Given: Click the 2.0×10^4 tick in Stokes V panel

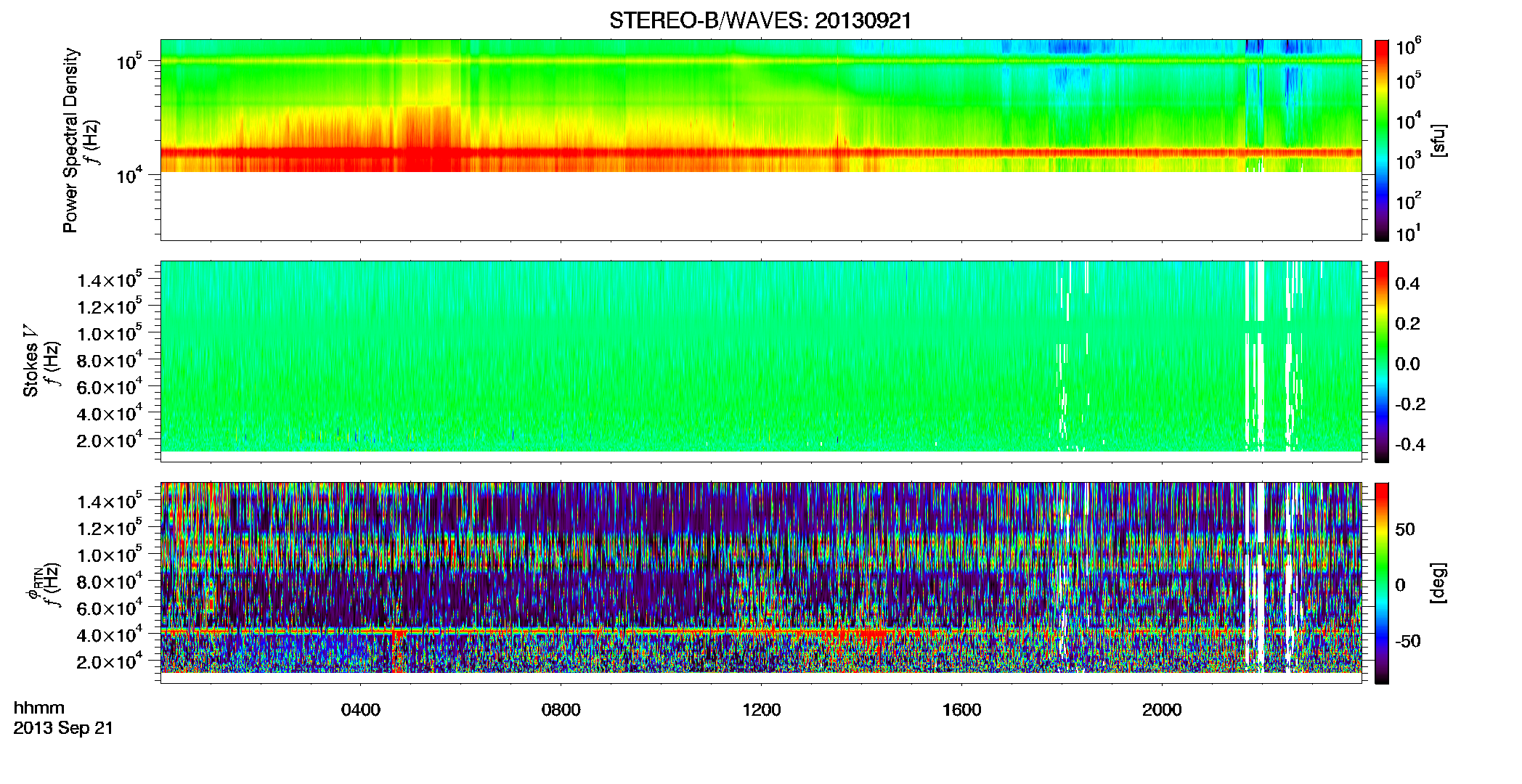Looking at the screenshot, I should 110,440.
